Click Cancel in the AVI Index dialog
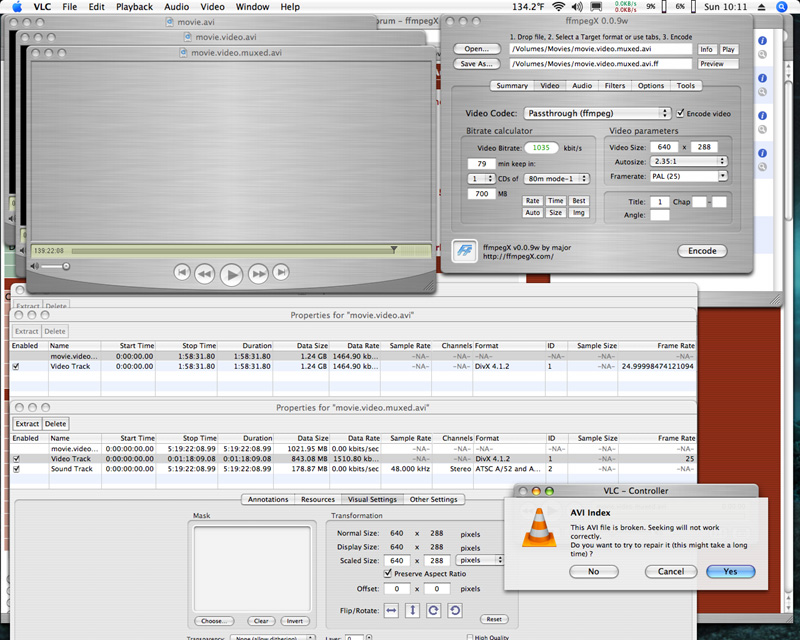Image resolution: width=800 pixels, height=640 pixels. point(671,571)
